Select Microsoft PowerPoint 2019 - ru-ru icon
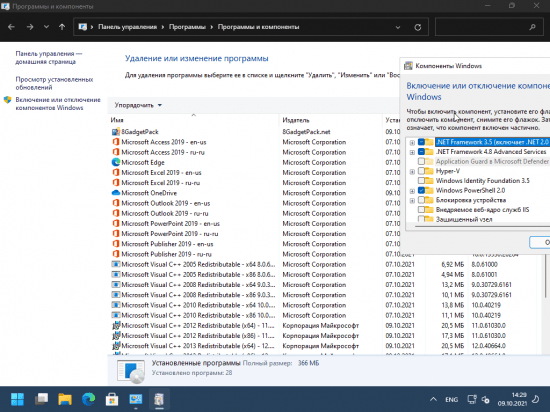 [116, 234]
